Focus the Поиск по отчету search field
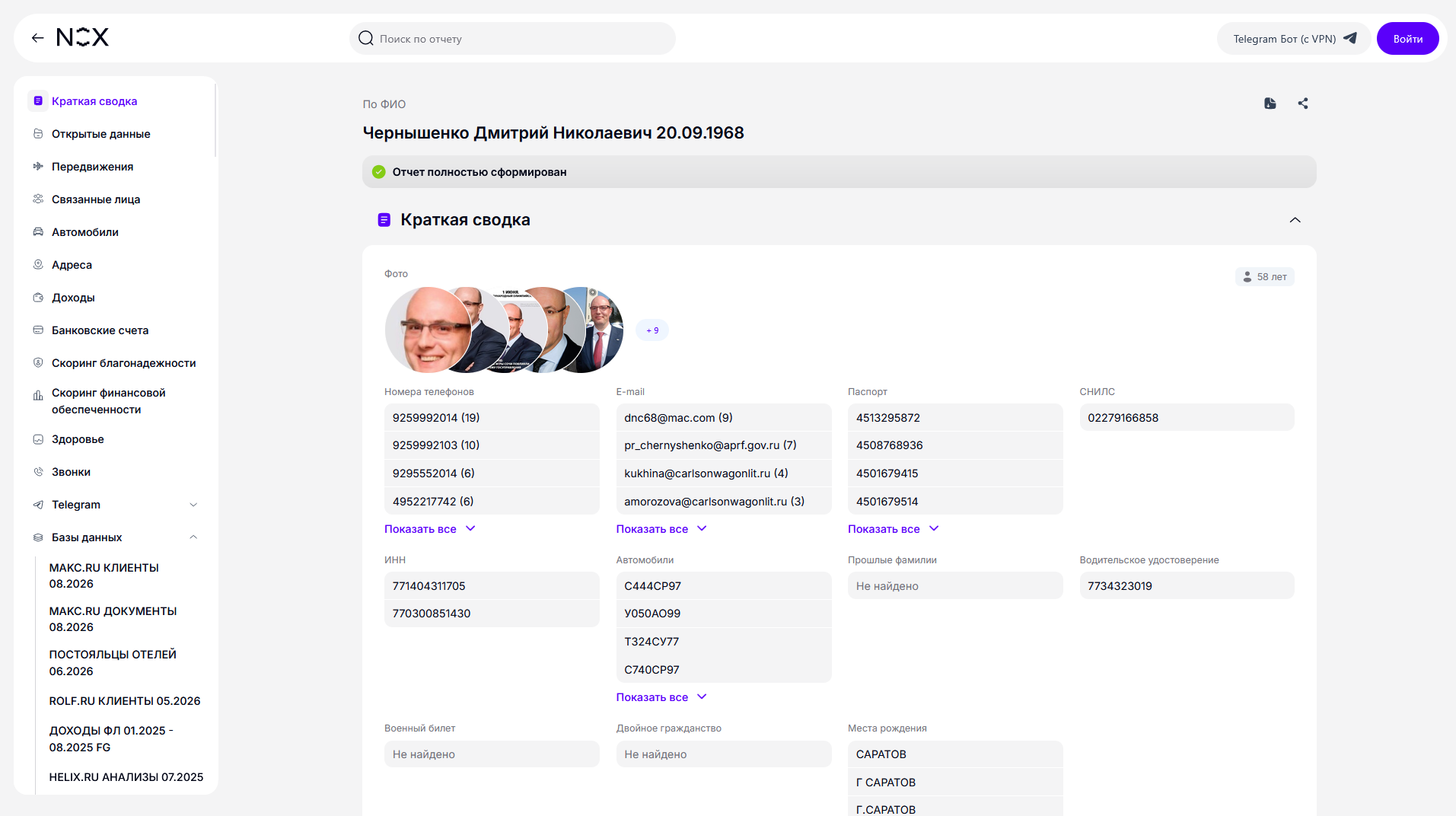This screenshot has height=816, width=1456. tap(512, 39)
